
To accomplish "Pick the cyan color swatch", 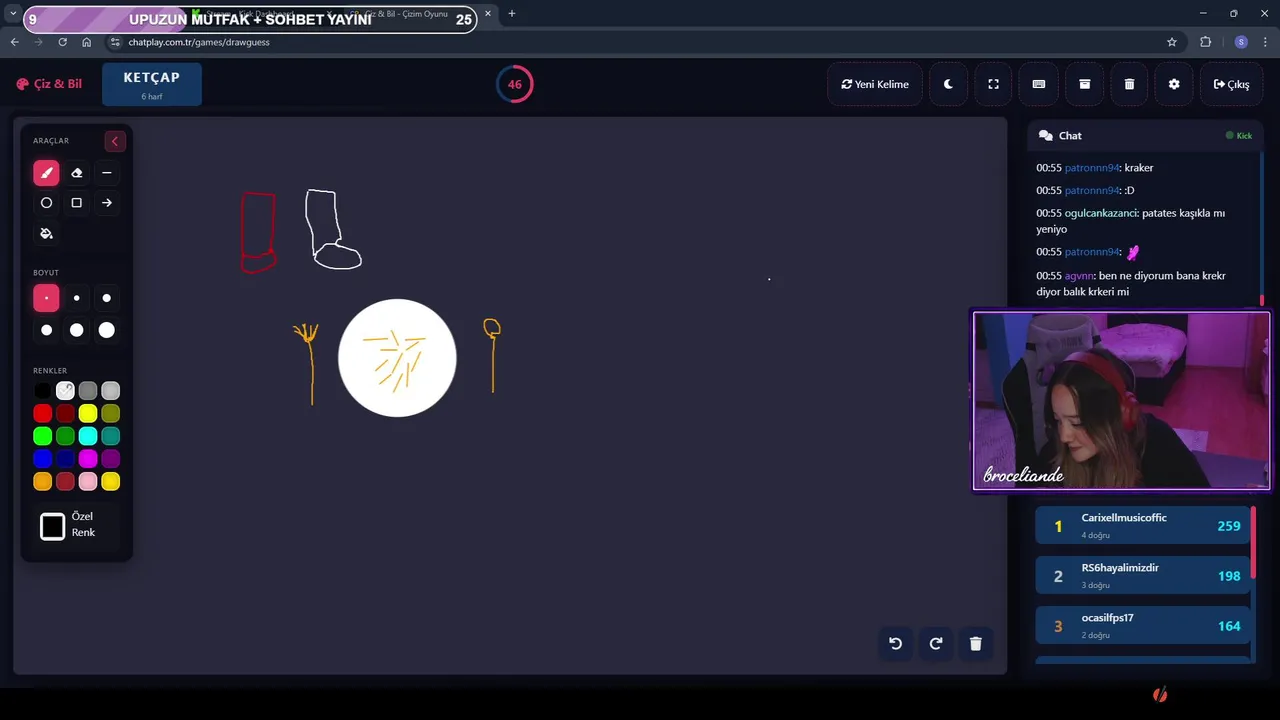I will (x=88, y=436).
